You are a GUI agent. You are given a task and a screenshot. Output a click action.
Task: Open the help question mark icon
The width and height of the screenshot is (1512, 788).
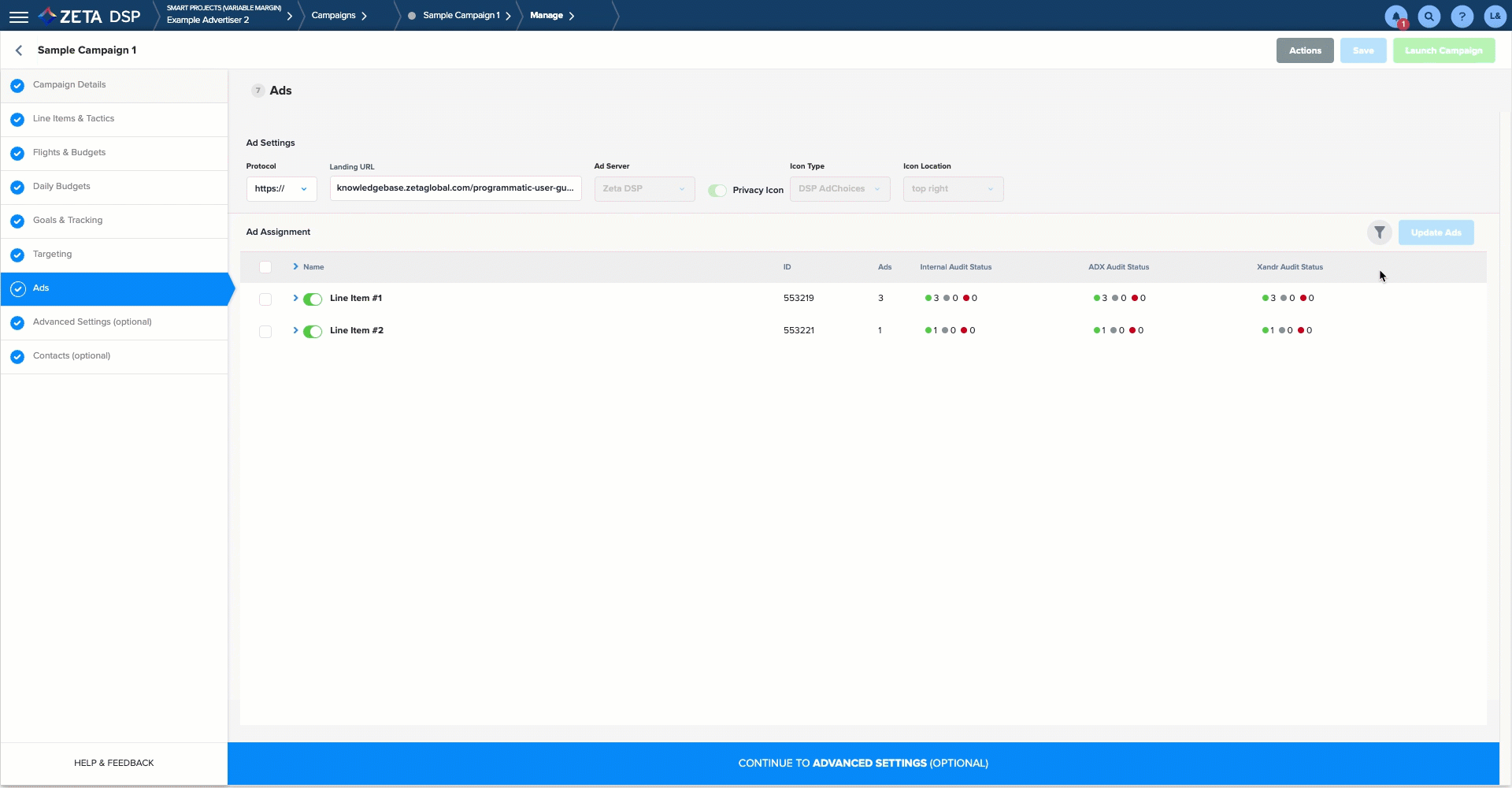point(1462,17)
